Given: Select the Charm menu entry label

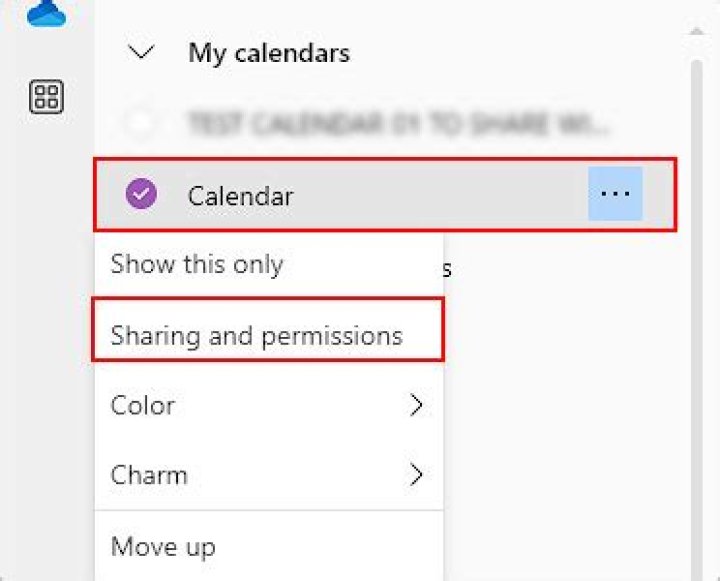Looking at the screenshot, I should tap(149, 475).
